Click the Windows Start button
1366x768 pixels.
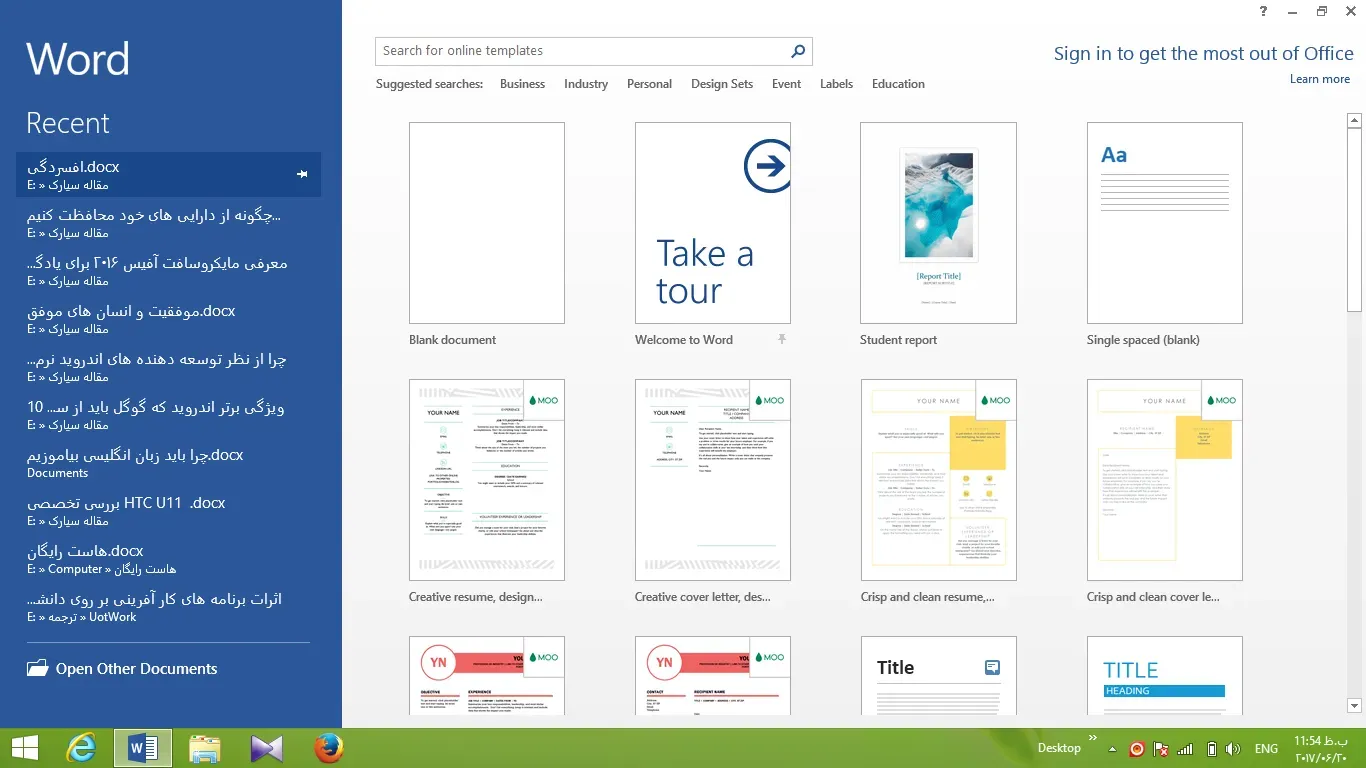pyautogui.click(x=25, y=748)
